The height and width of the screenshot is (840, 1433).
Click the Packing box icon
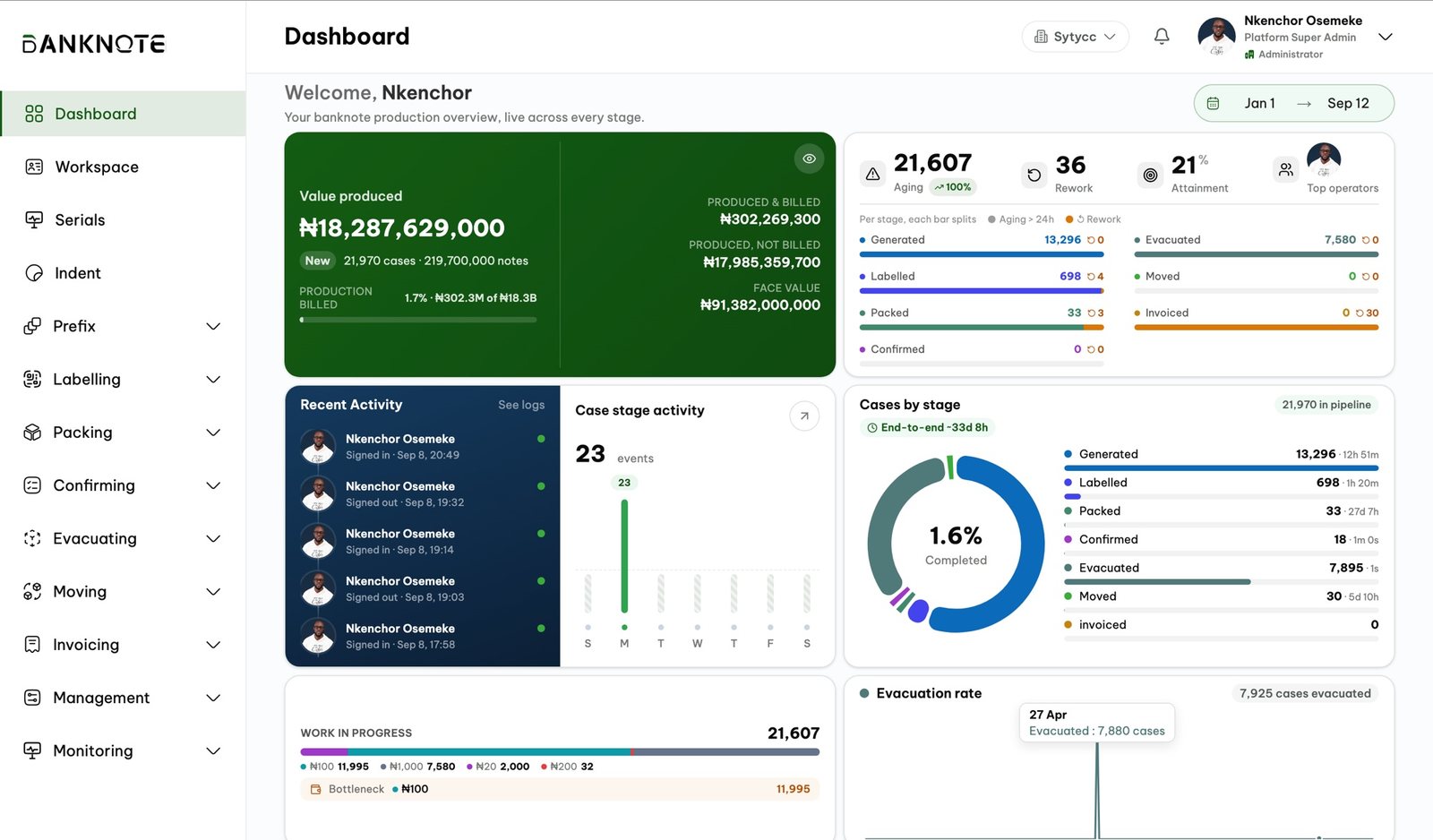coord(32,433)
